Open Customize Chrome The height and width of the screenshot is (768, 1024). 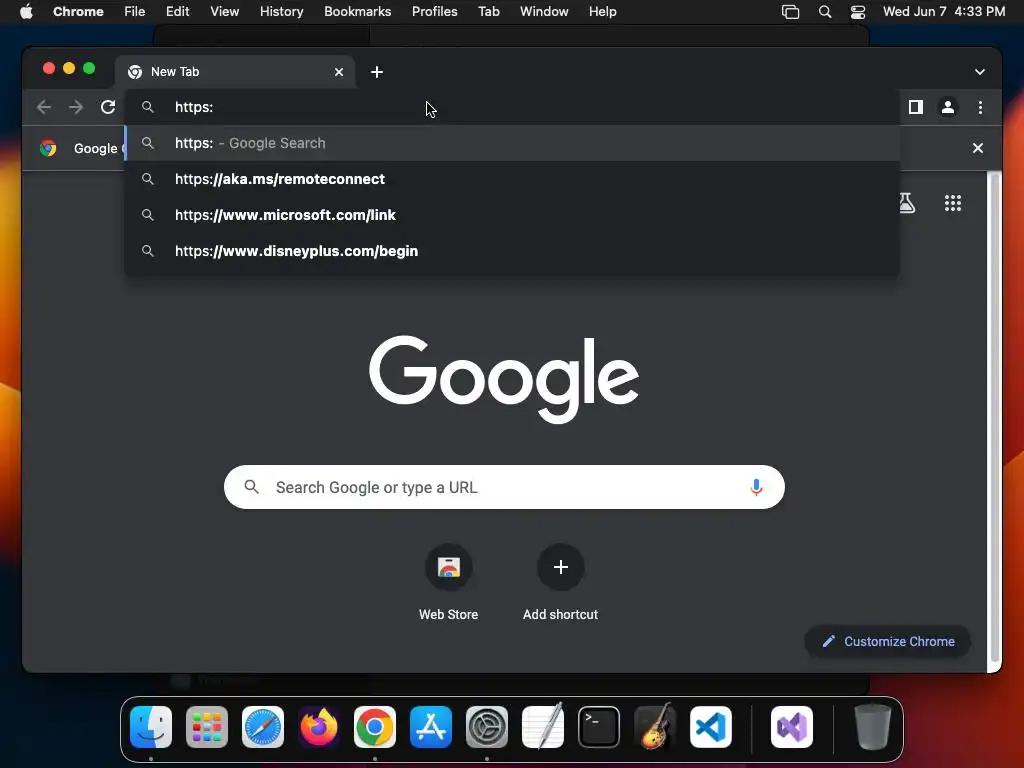tap(888, 641)
